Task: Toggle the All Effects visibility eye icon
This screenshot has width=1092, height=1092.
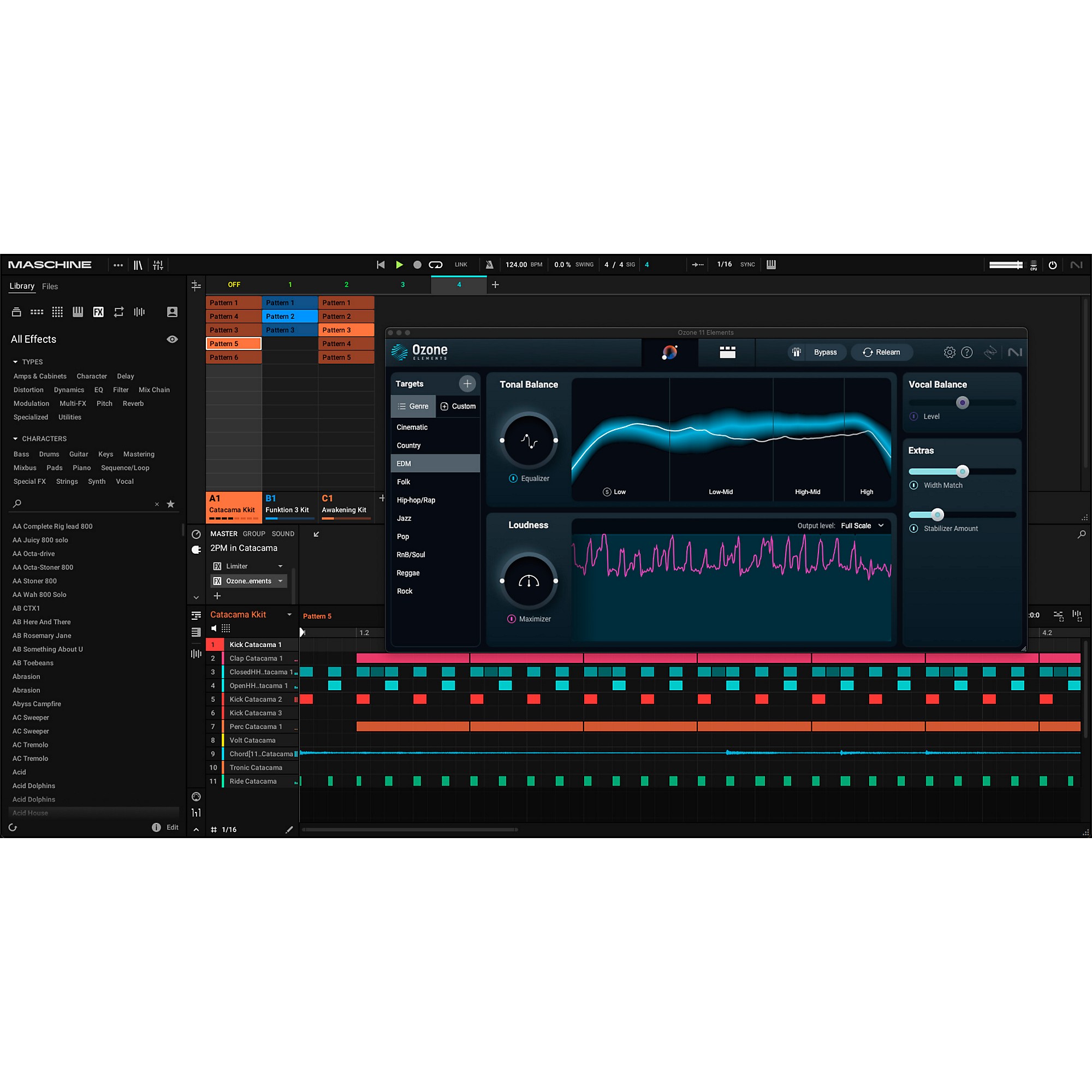Action: pyautogui.click(x=173, y=339)
